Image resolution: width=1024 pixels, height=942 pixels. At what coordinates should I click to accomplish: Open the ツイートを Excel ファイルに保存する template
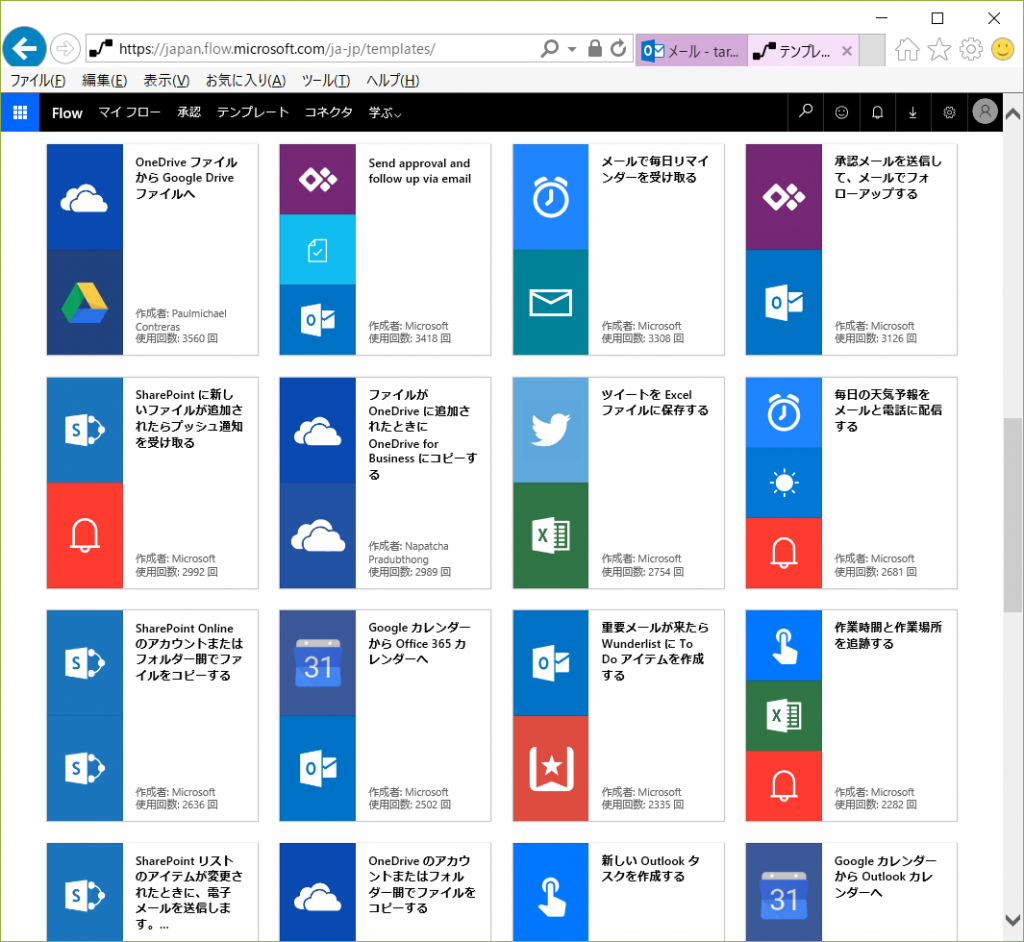[x=618, y=482]
